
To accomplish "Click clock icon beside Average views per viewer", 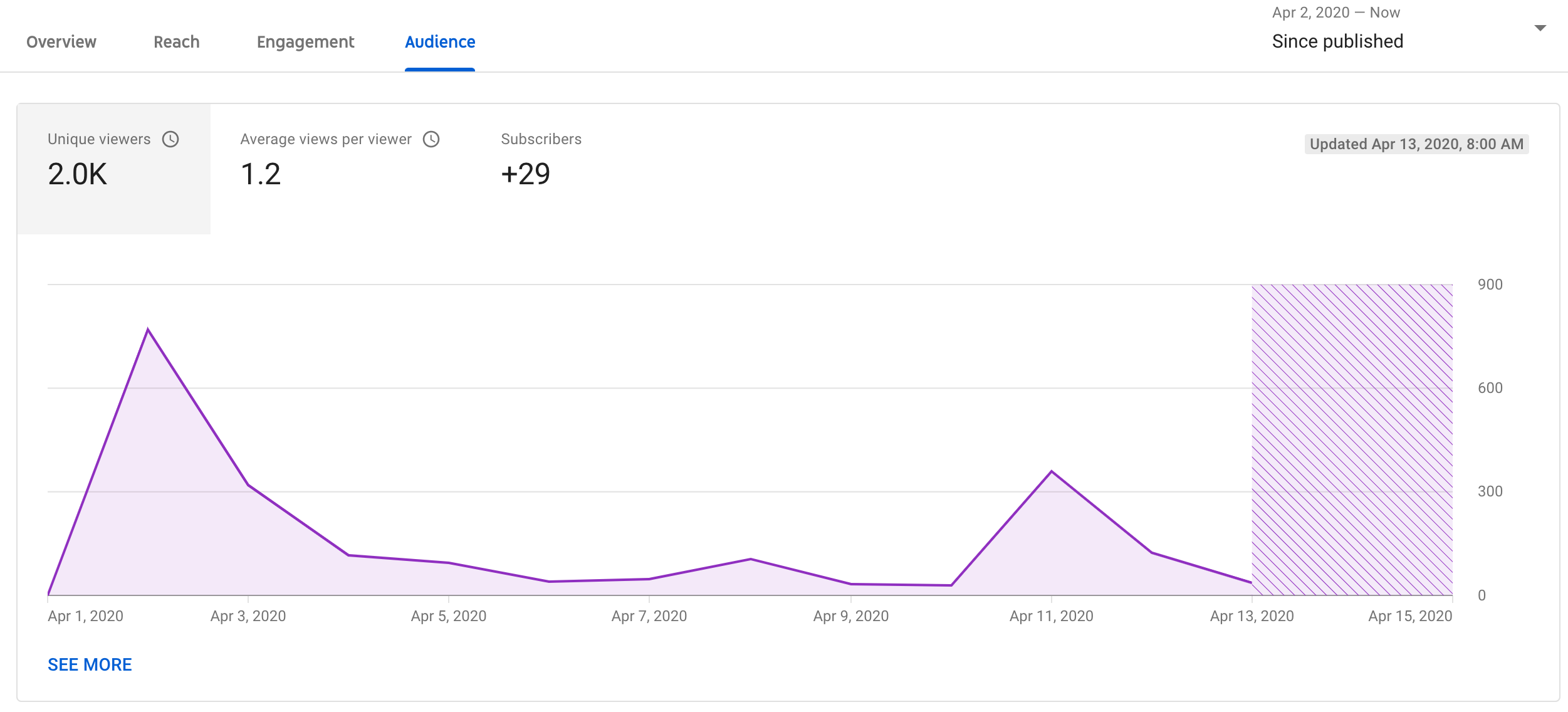I will click(431, 139).
